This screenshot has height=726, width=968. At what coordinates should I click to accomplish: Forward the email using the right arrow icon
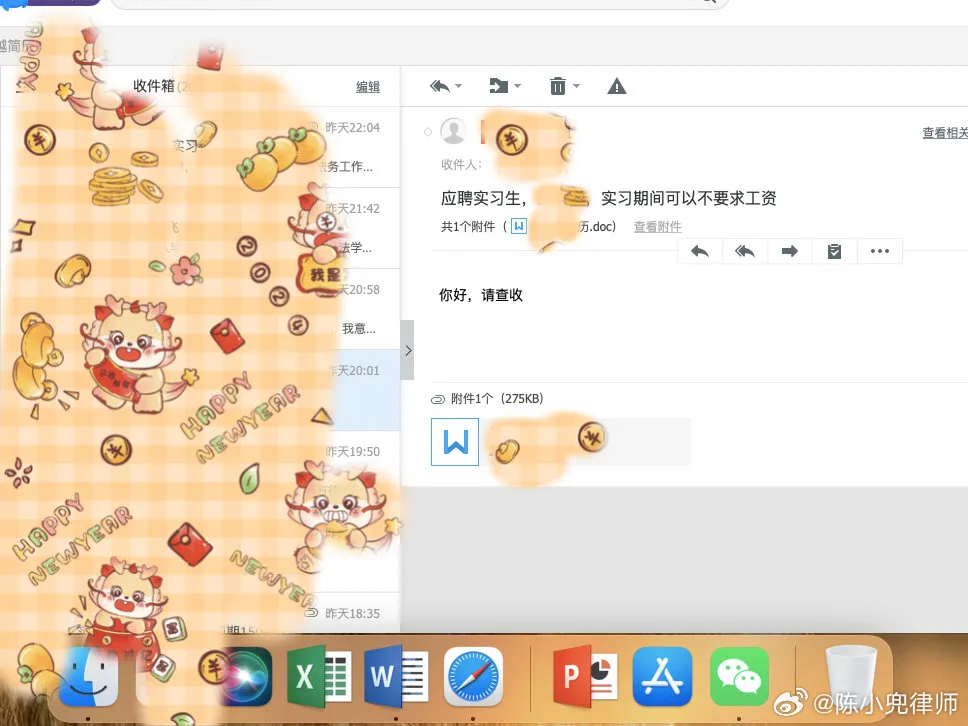790,251
